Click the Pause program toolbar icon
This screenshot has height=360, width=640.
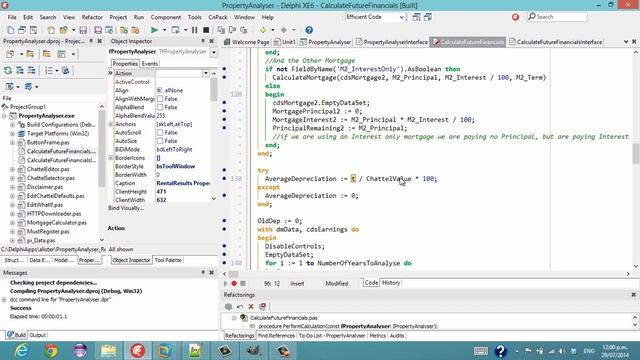click(195, 30)
